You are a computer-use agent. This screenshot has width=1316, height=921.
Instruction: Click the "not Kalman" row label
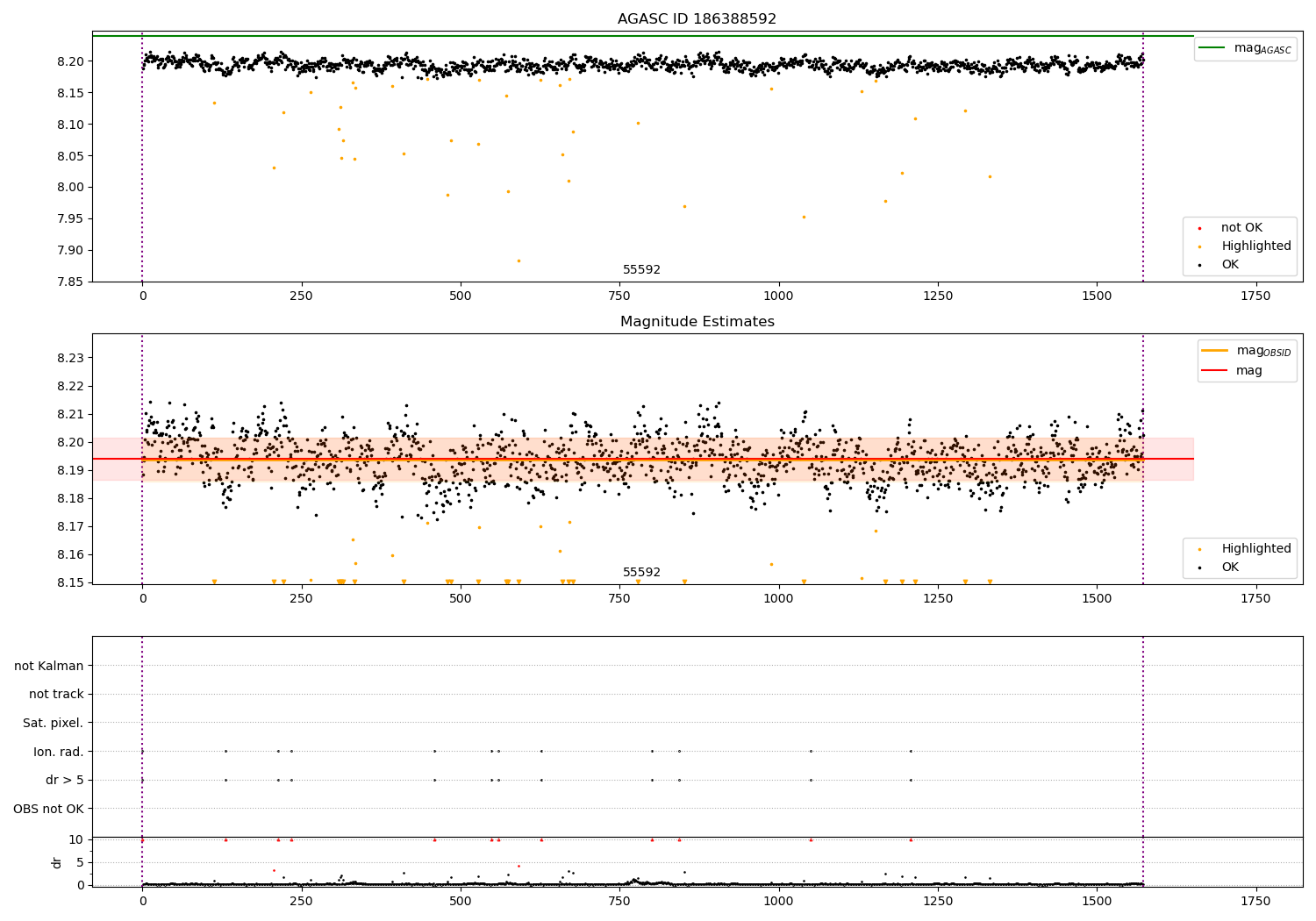point(49,666)
